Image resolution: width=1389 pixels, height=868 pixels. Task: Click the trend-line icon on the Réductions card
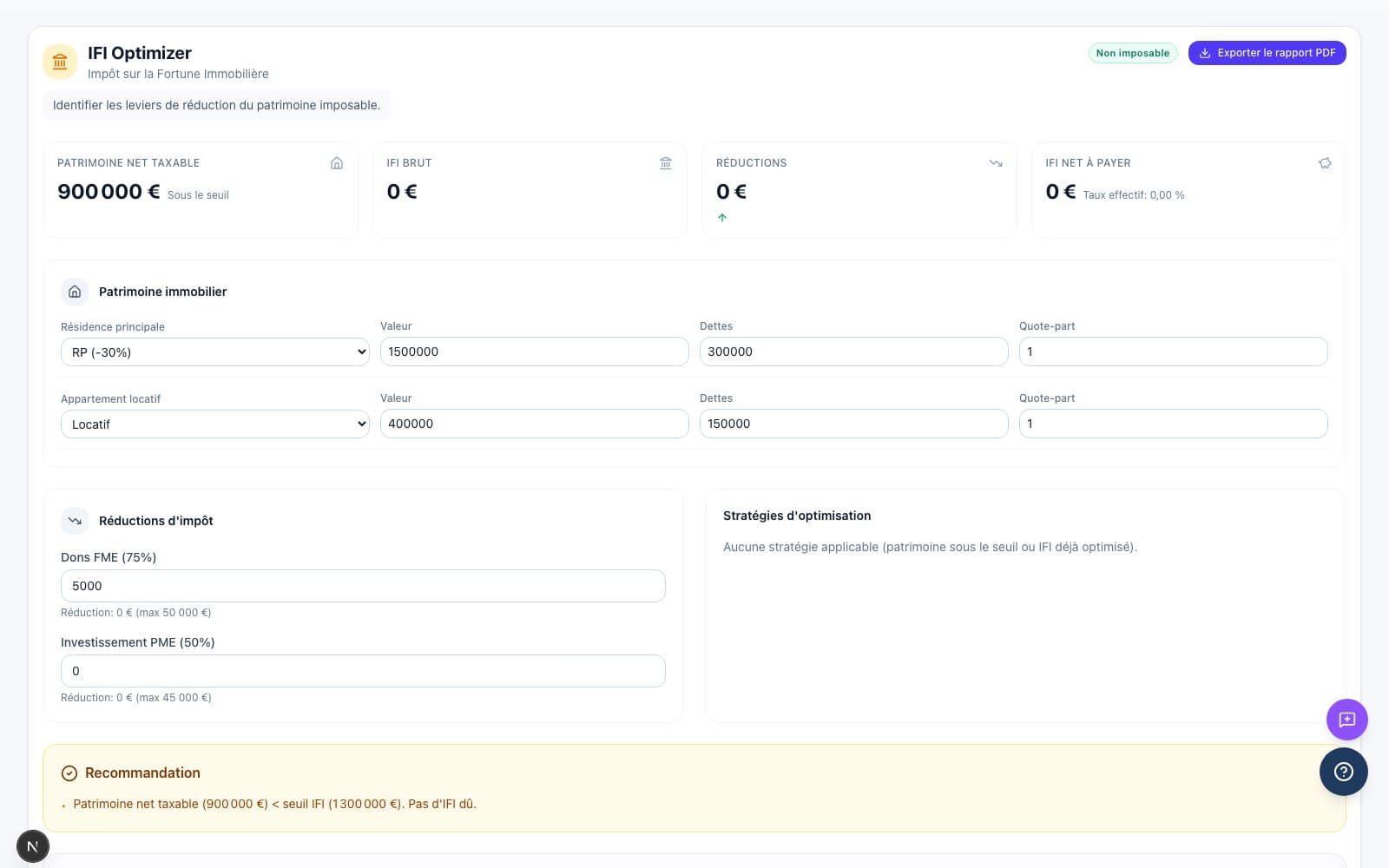(x=995, y=162)
